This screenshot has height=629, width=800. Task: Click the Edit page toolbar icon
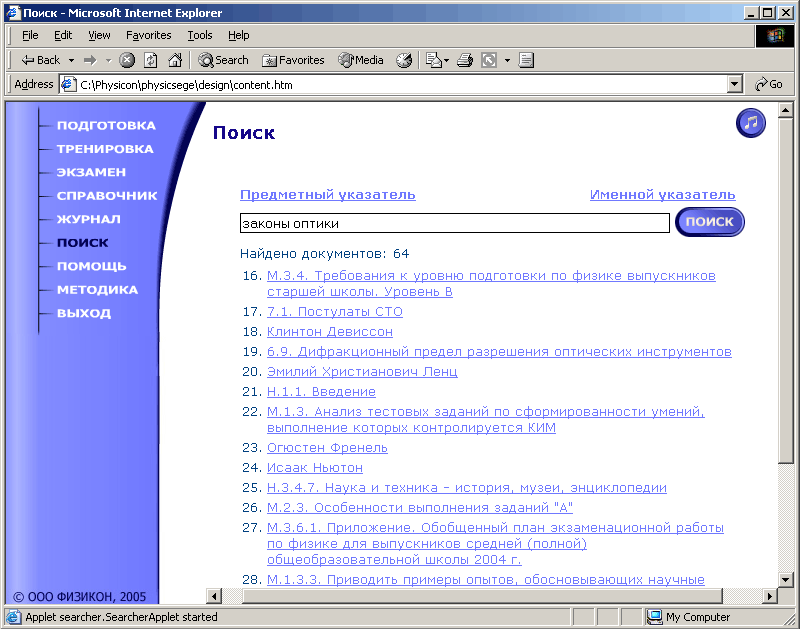489,60
